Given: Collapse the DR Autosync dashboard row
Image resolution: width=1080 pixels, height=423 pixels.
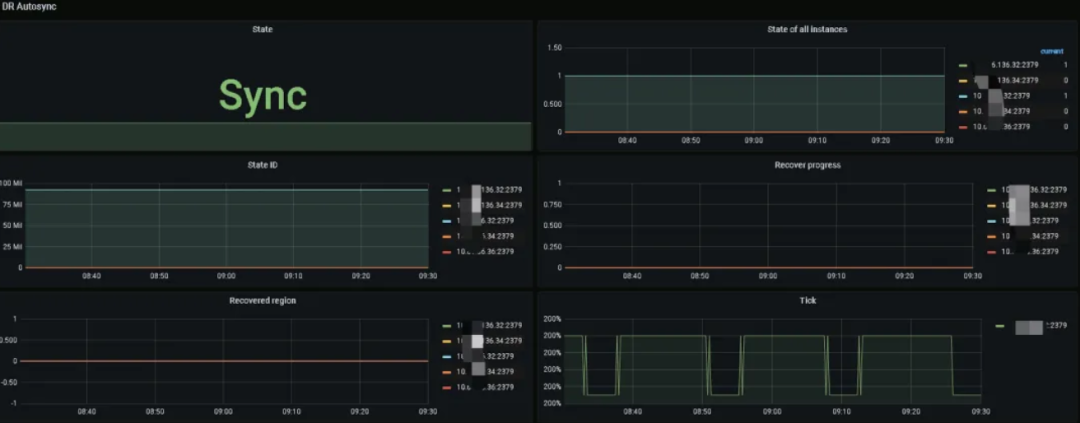Looking at the screenshot, I should pyautogui.click(x=29, y=6).
